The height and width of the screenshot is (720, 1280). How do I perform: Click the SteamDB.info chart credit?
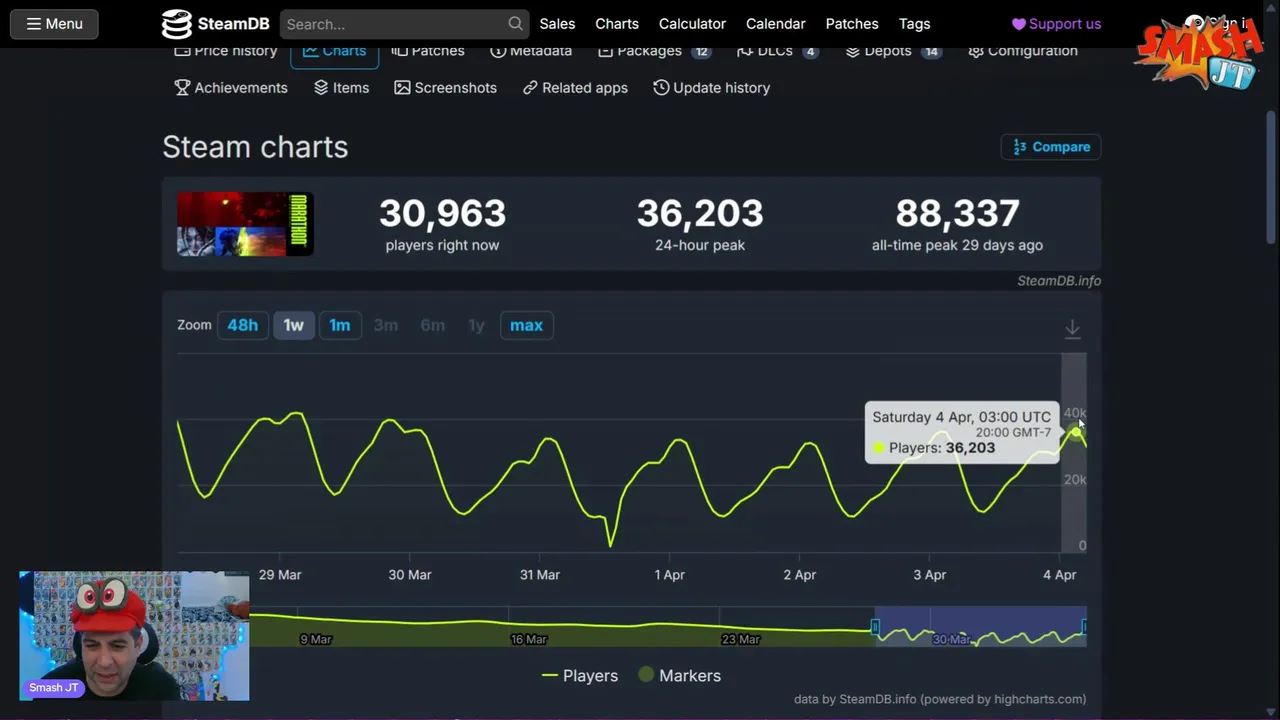1059,281
